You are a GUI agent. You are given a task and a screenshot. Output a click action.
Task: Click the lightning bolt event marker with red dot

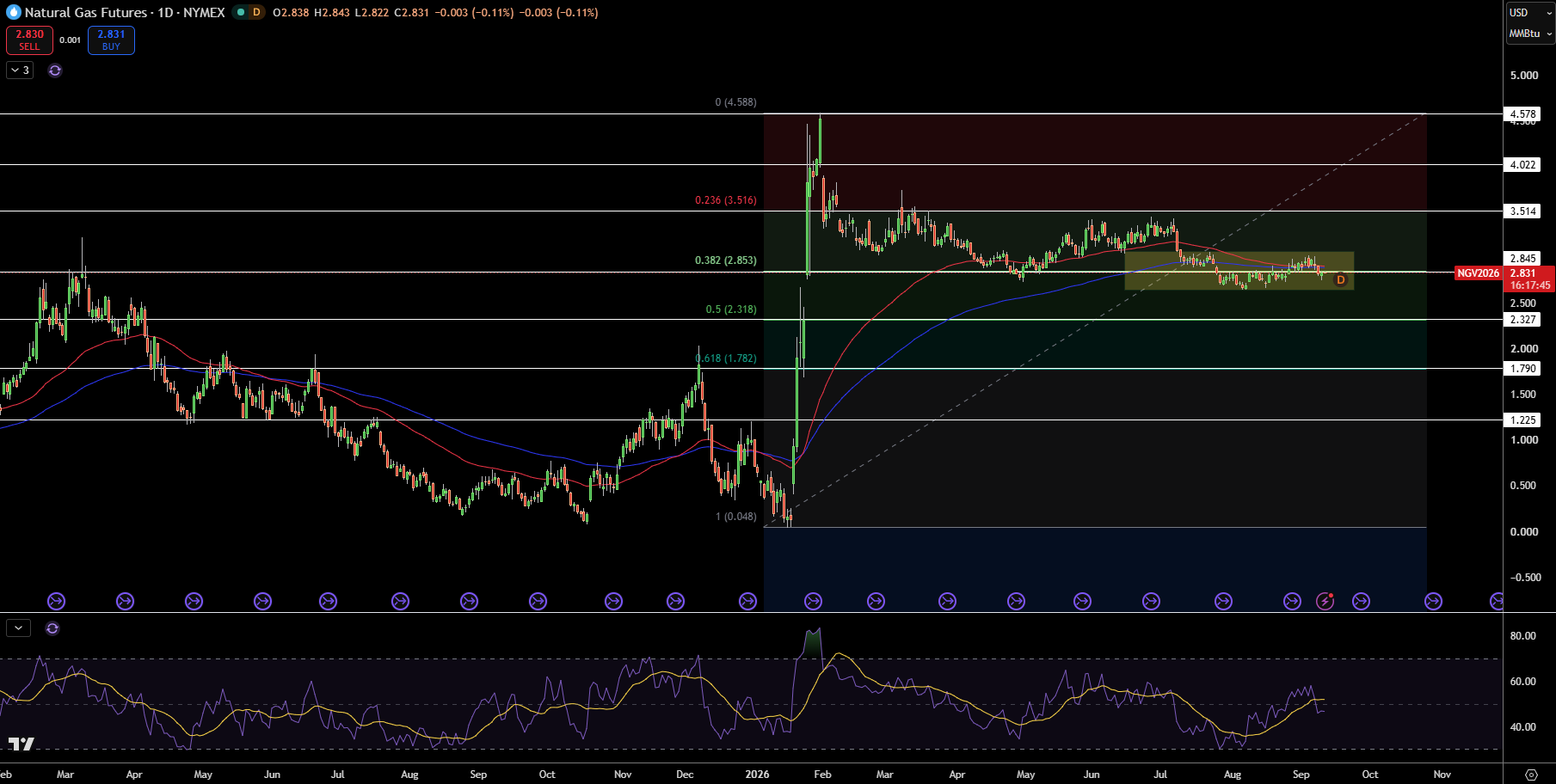tap(1325, 601)
